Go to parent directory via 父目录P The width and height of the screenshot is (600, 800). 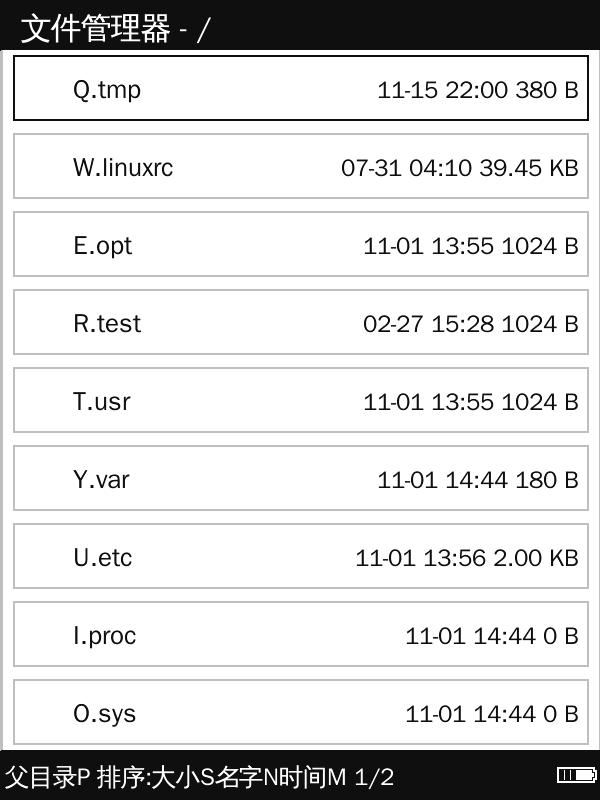point(48,777)
